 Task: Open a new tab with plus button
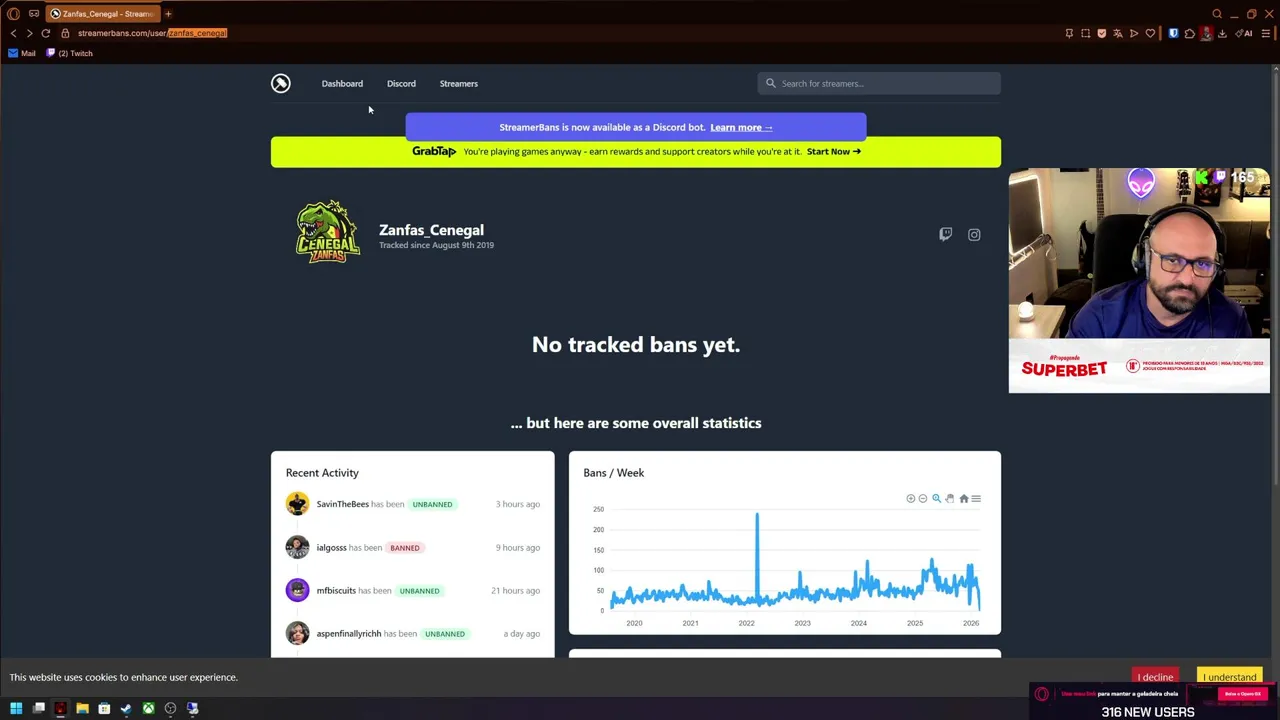[x=168, y=14]
